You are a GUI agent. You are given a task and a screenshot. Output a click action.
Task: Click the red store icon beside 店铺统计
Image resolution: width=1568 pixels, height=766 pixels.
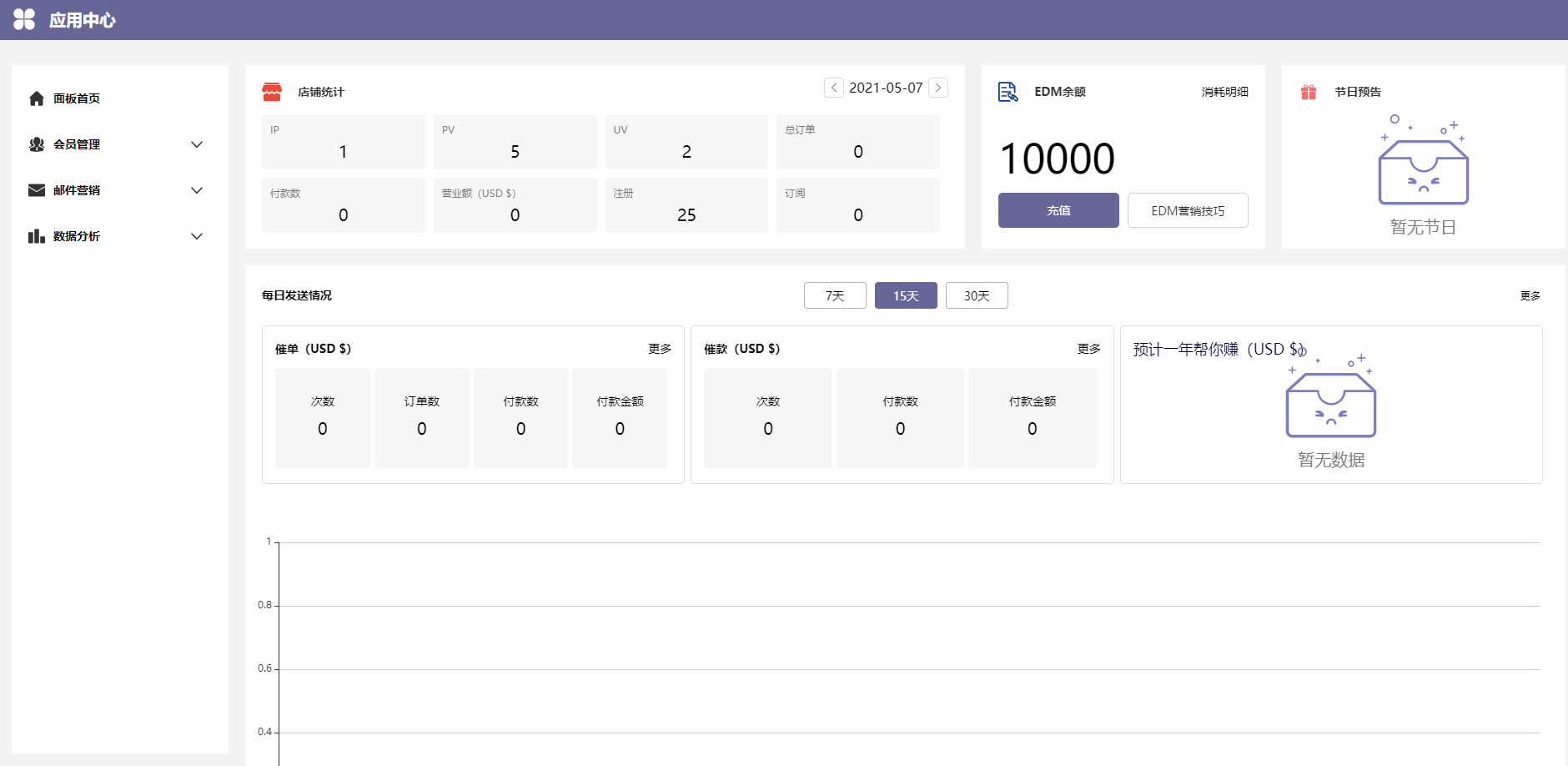pos(272,92)
